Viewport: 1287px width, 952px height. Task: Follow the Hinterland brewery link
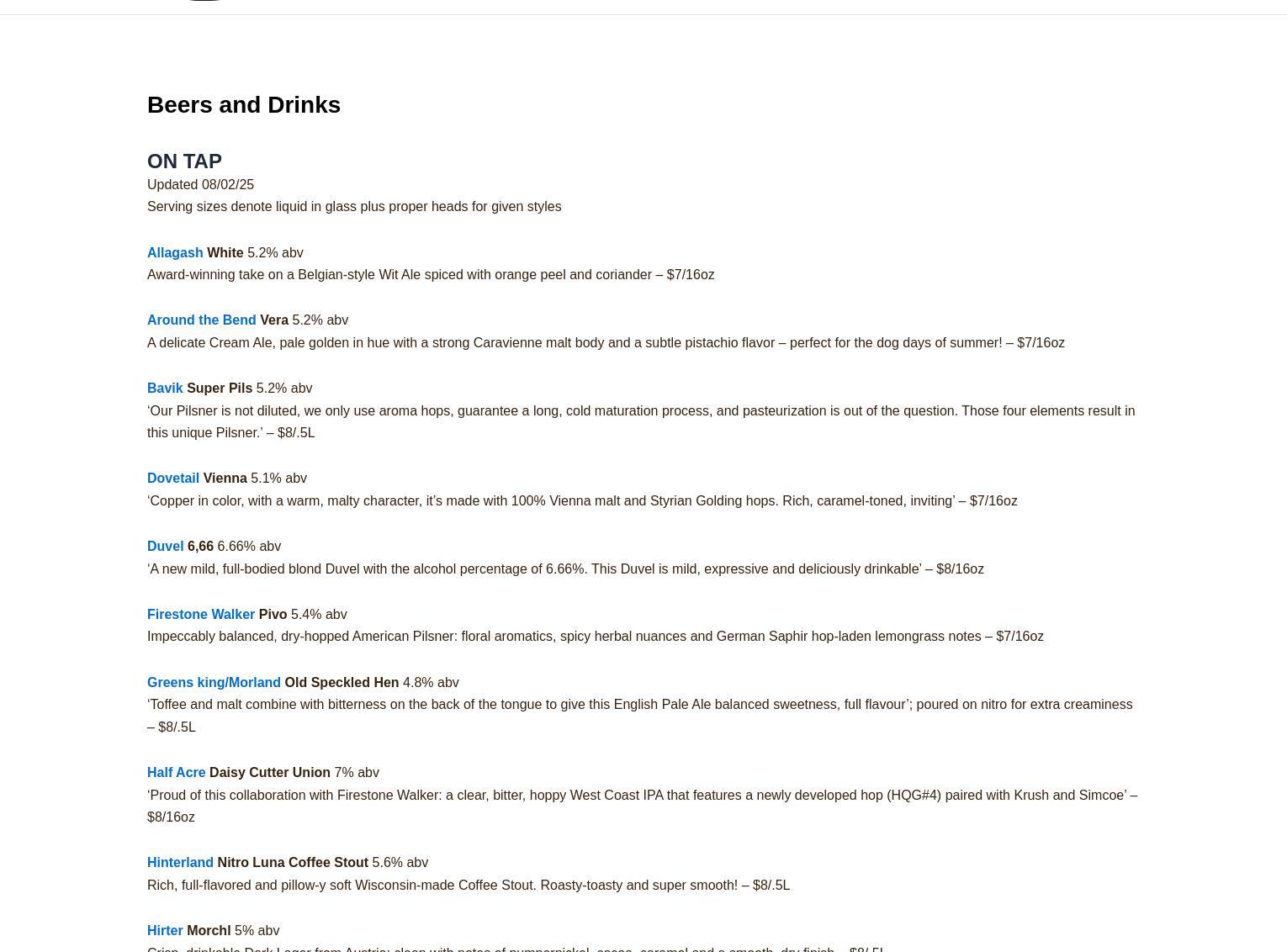[x=180, y=862]
